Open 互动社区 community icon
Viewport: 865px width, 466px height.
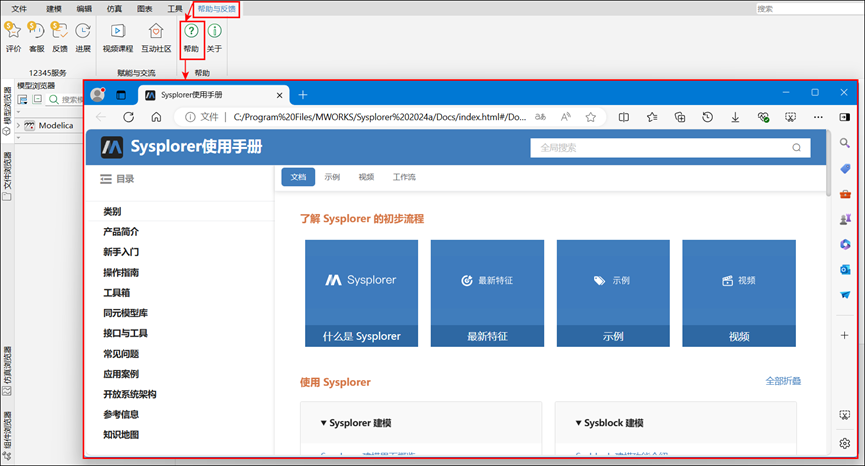coord(156,31)
